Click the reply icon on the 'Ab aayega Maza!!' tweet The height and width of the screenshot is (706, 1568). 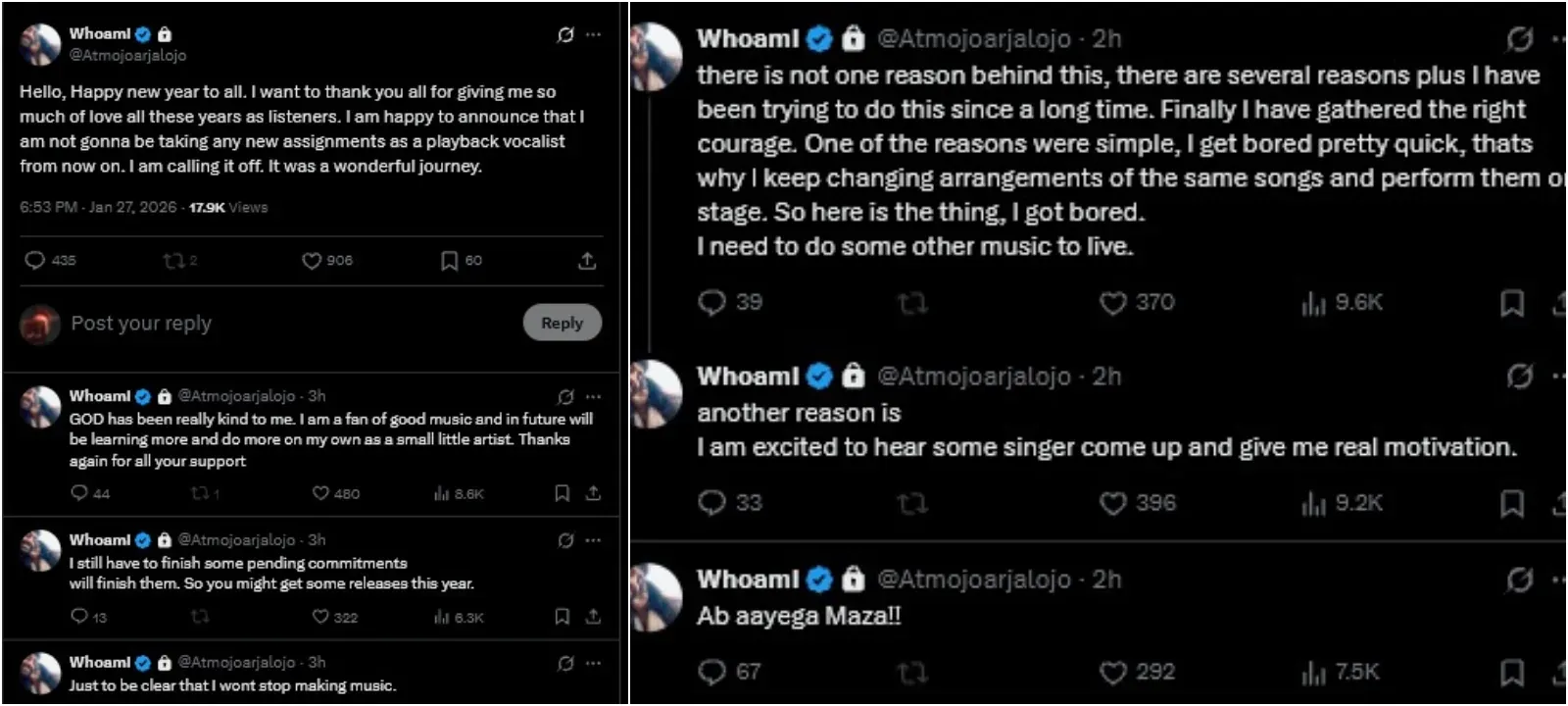[x=711, y=673]
